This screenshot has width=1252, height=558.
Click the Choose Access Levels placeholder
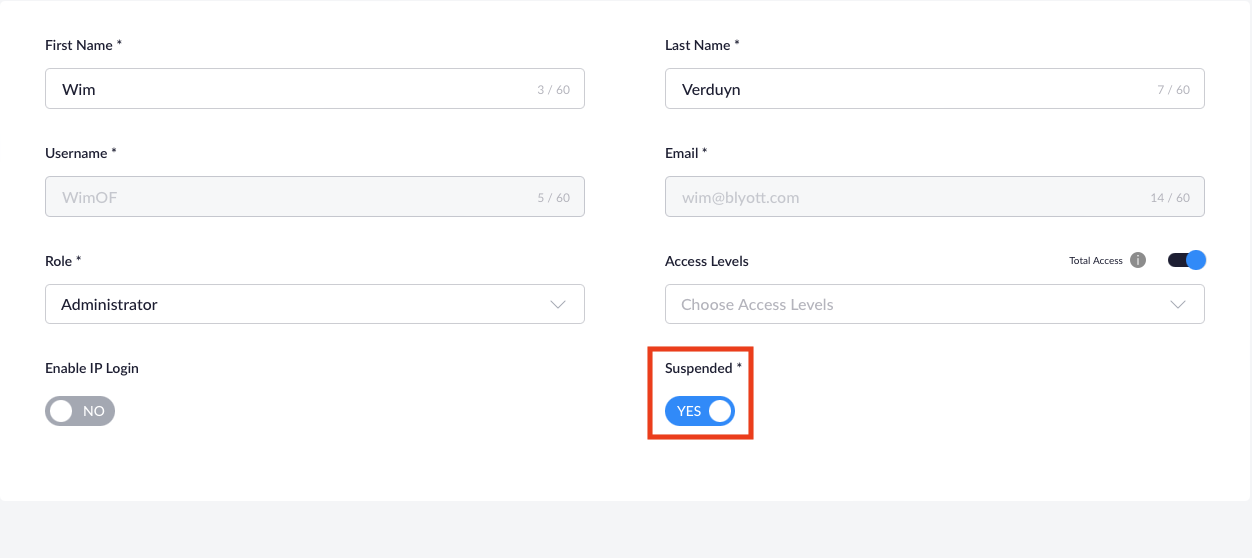[x=757, y=304]
